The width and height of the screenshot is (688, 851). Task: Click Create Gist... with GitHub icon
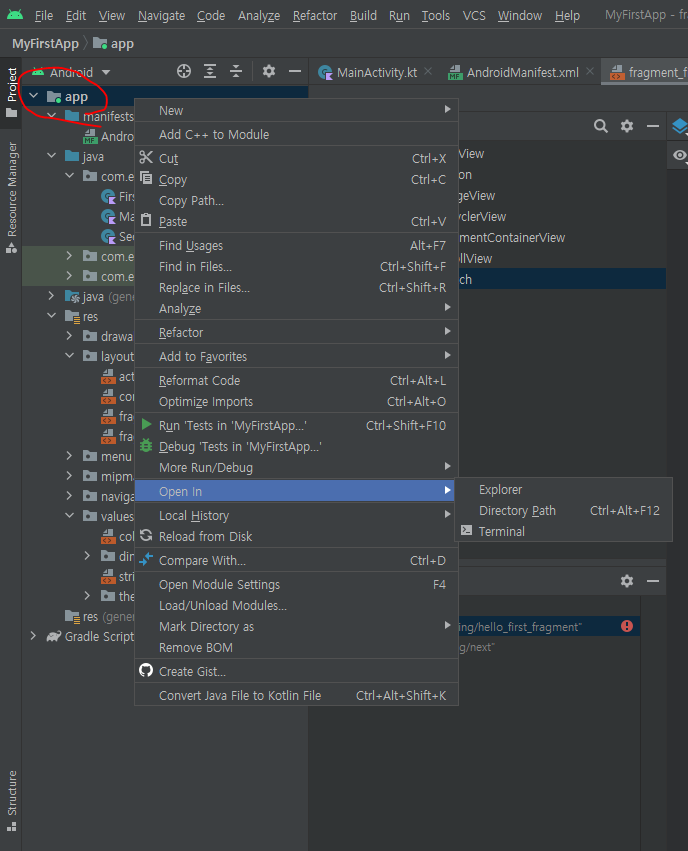tap(296, 671)
